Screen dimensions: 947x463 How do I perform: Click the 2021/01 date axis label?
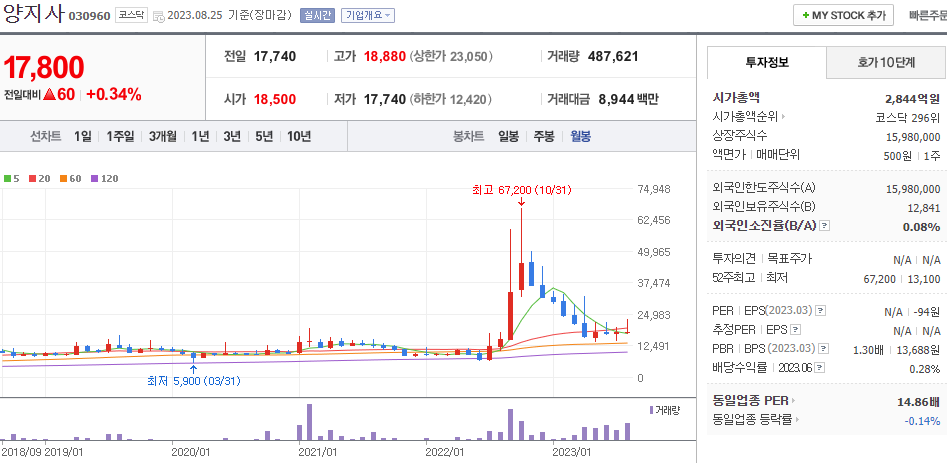click(318, 451)
